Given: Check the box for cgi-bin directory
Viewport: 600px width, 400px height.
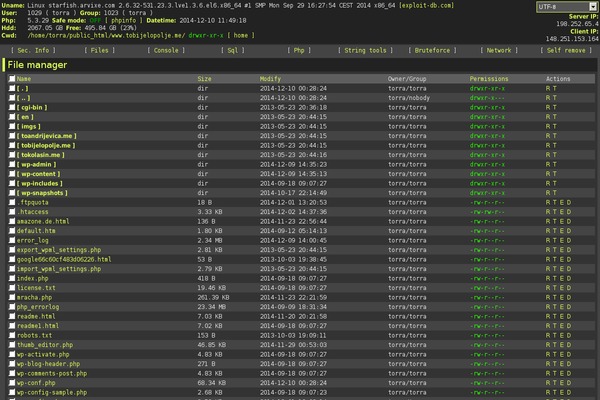Looking at the screenshot, I should pyautogui.click(x=12, y=107).
